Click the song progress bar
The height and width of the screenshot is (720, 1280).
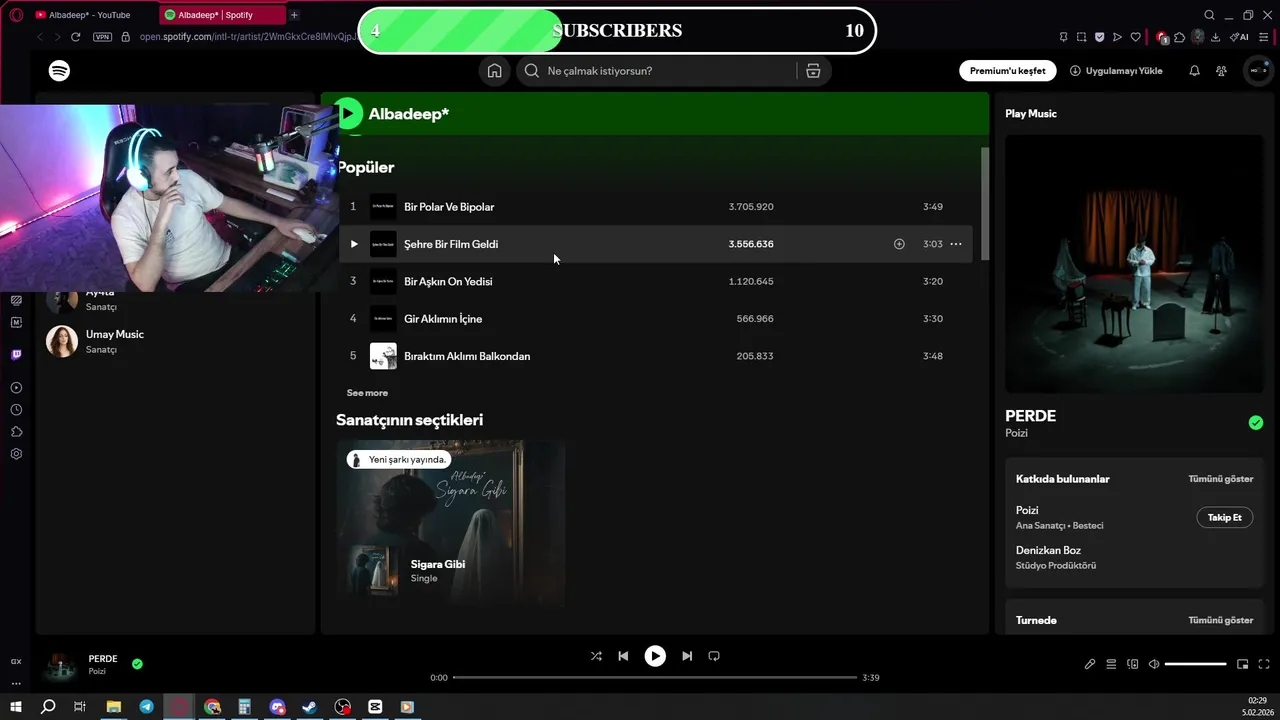pyautogui.click(x=655, y=678)
